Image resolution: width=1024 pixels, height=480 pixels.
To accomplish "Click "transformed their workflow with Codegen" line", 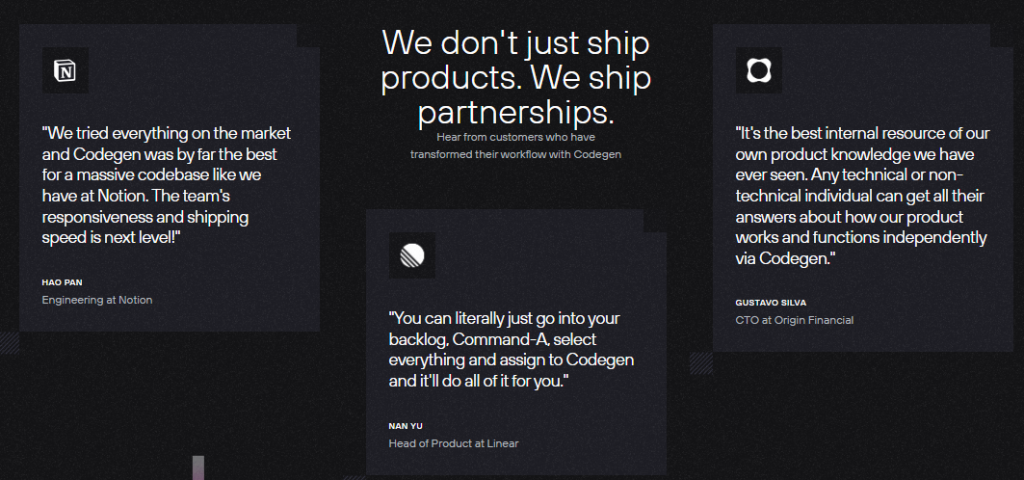I will pyautogui.click(x=517, y=154).
